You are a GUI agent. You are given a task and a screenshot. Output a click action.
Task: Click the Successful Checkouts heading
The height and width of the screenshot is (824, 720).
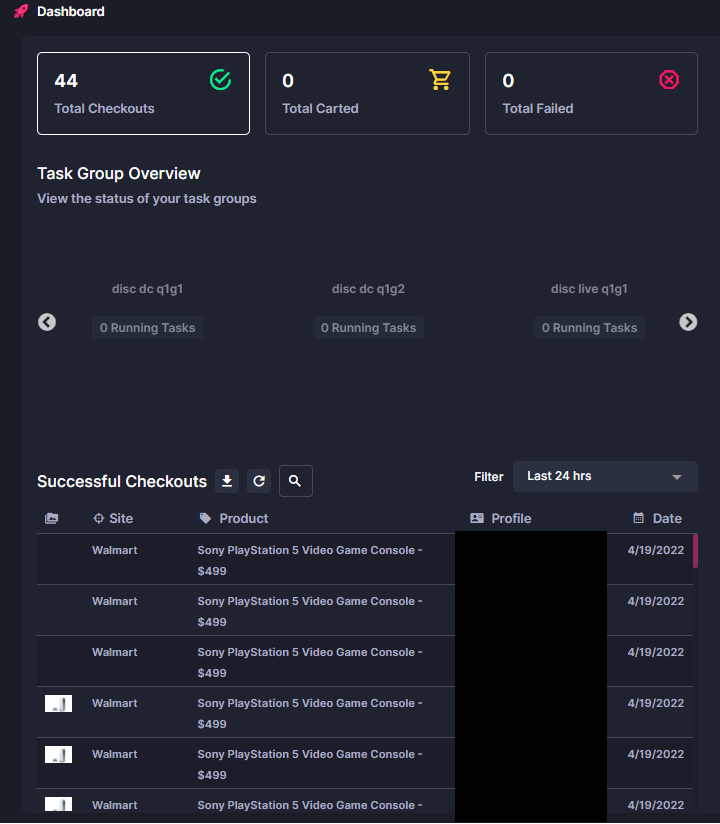(x=122, y=481)
